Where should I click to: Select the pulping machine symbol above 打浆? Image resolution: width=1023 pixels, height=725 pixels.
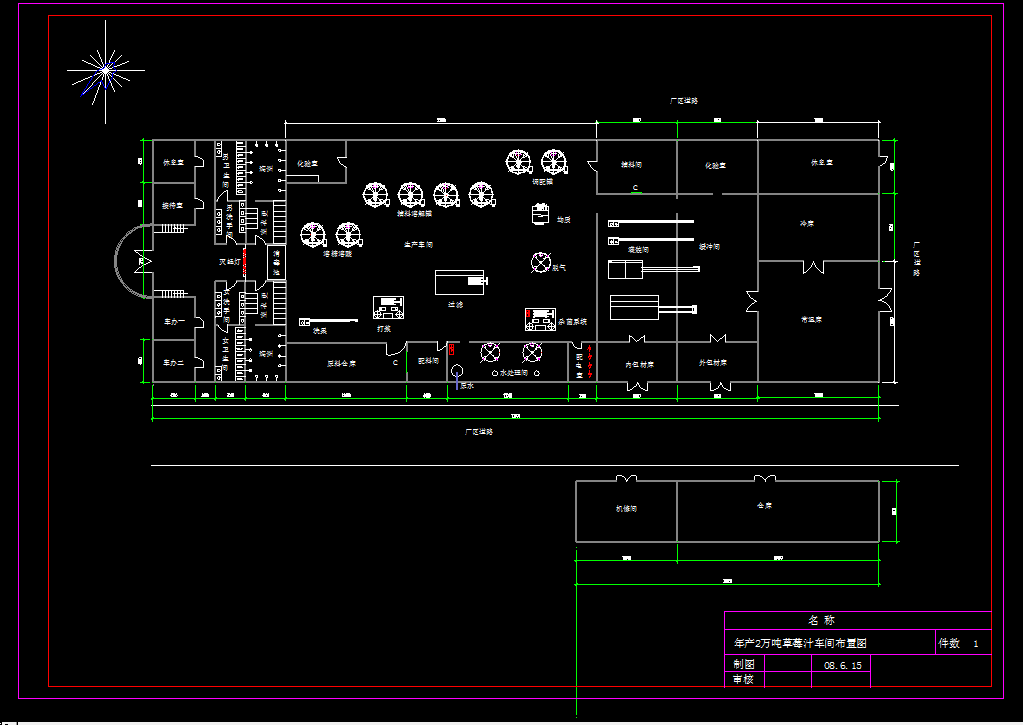(x=388, y=307)
